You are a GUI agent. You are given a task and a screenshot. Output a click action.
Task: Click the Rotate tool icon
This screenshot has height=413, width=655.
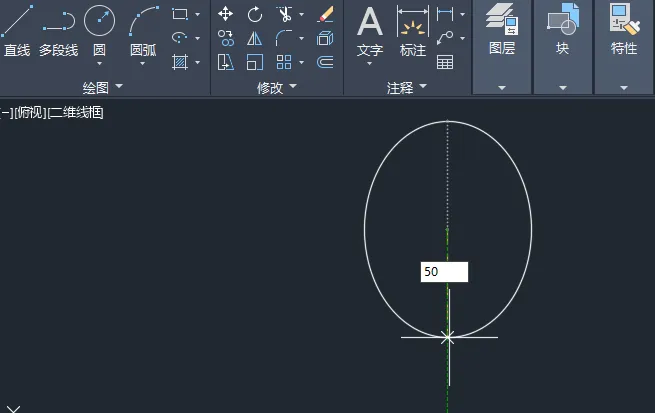click(254, 14)
